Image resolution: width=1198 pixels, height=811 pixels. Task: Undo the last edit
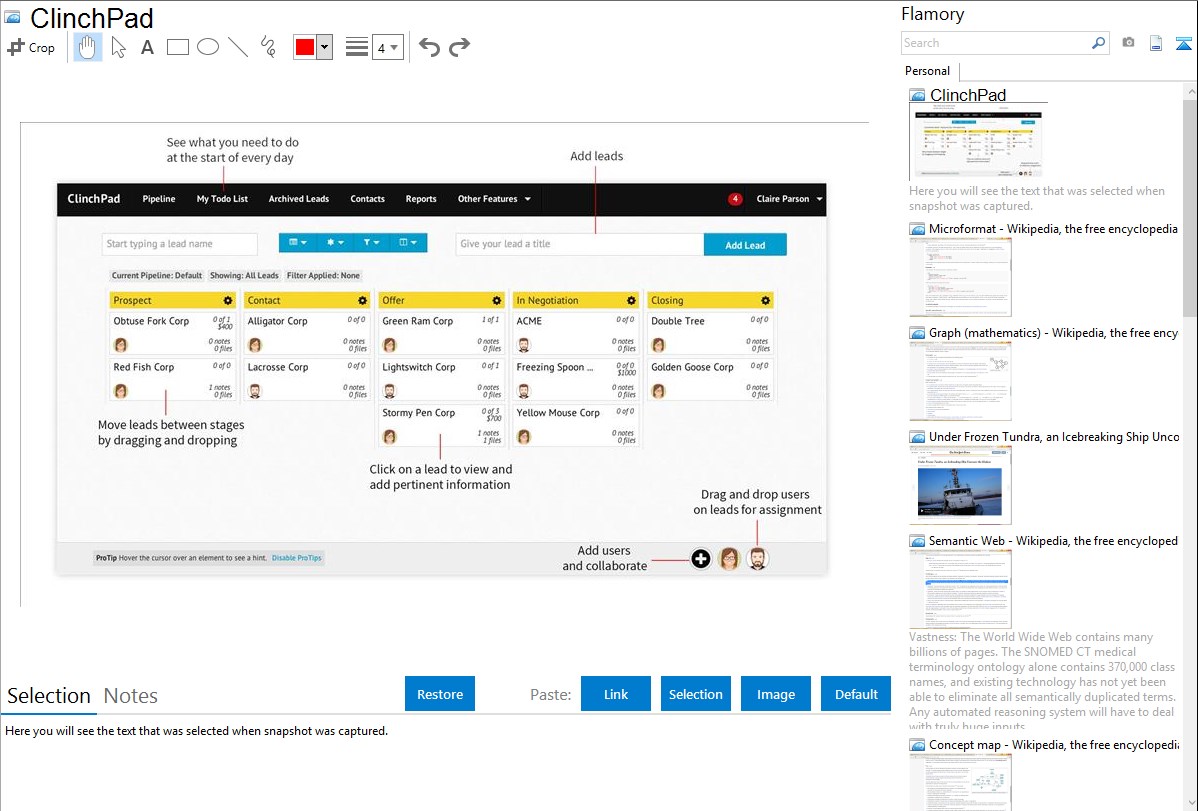[429, 47]
